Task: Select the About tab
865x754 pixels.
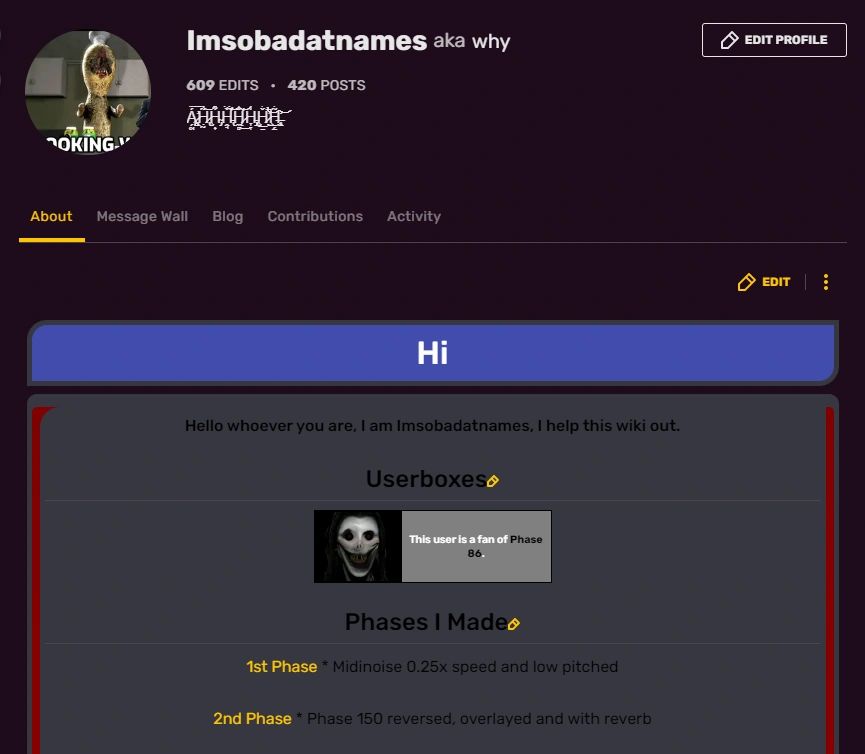Action: click(x=51, y=216)
